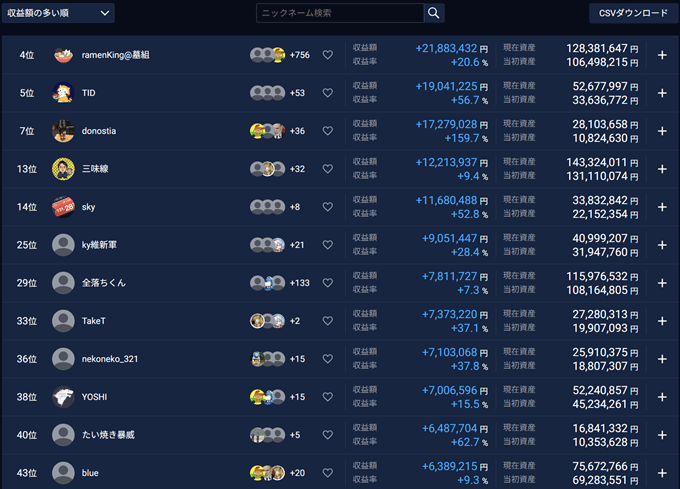Select the 全落ちくん user name
The height and width of the screenshot is (489, 680).
tap(104, 283)
